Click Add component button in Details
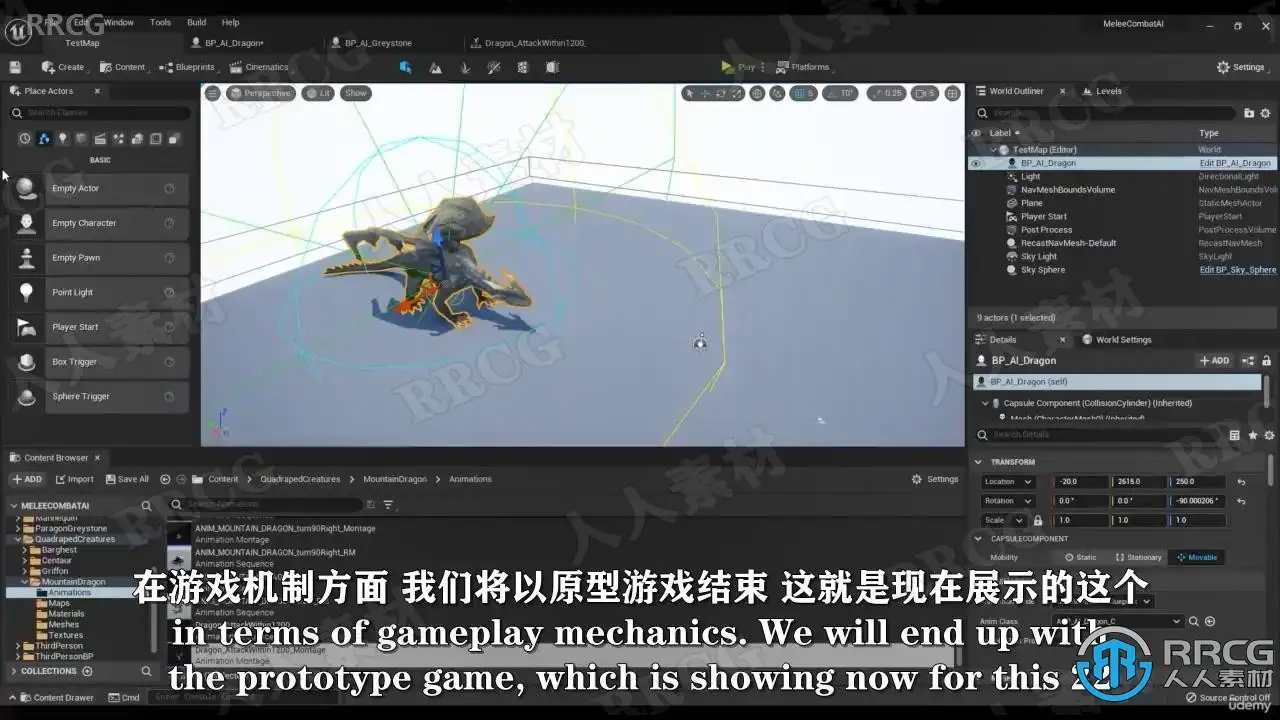 pyautogui.click(x=1215, y=361)
